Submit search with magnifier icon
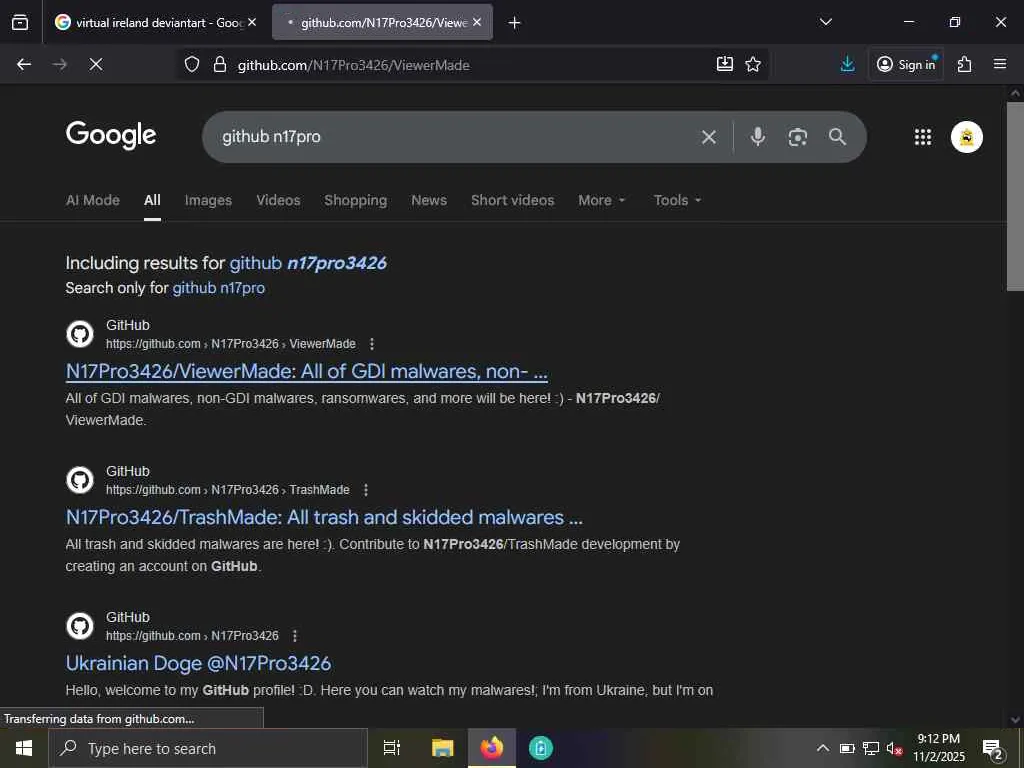 (x=837, y=136)
